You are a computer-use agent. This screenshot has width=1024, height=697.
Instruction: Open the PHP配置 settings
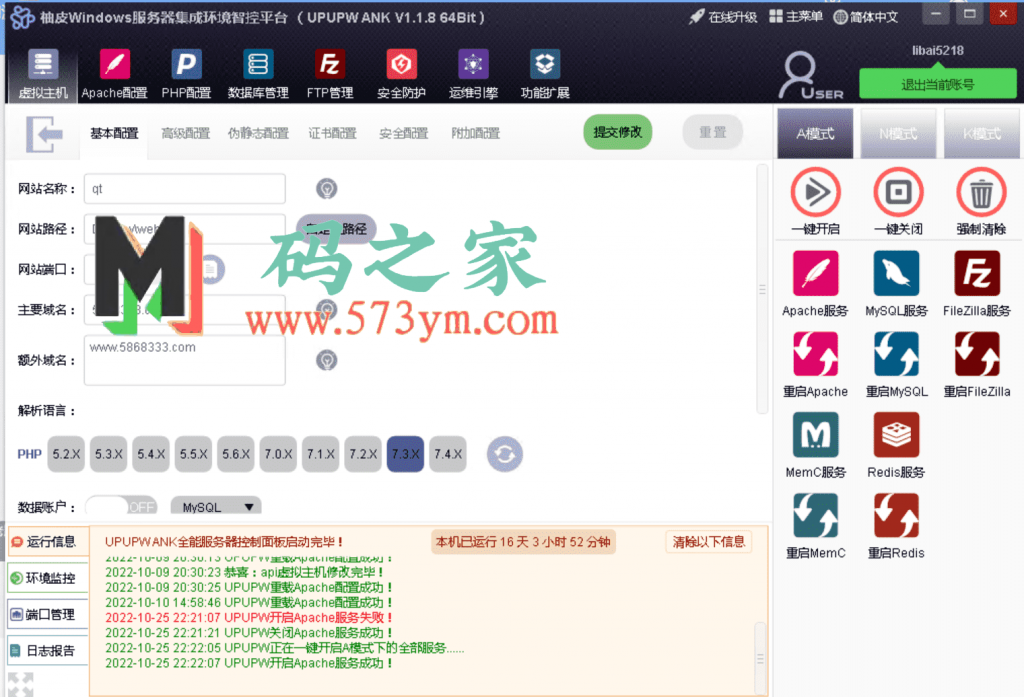[x=186, y=74]
